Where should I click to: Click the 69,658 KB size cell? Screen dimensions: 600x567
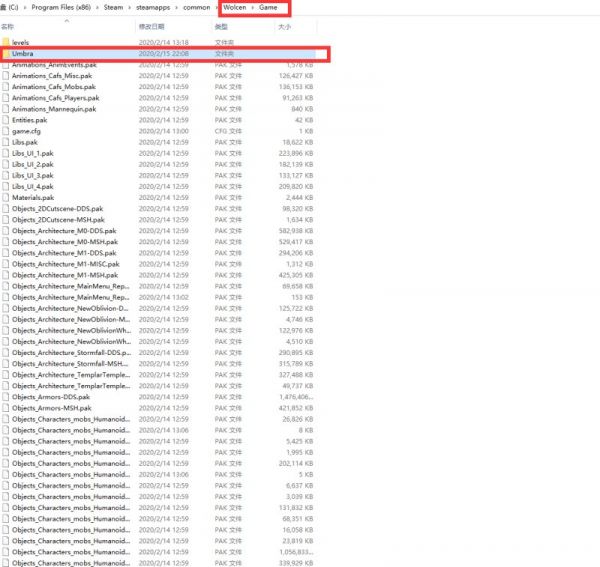pos(298,286)
